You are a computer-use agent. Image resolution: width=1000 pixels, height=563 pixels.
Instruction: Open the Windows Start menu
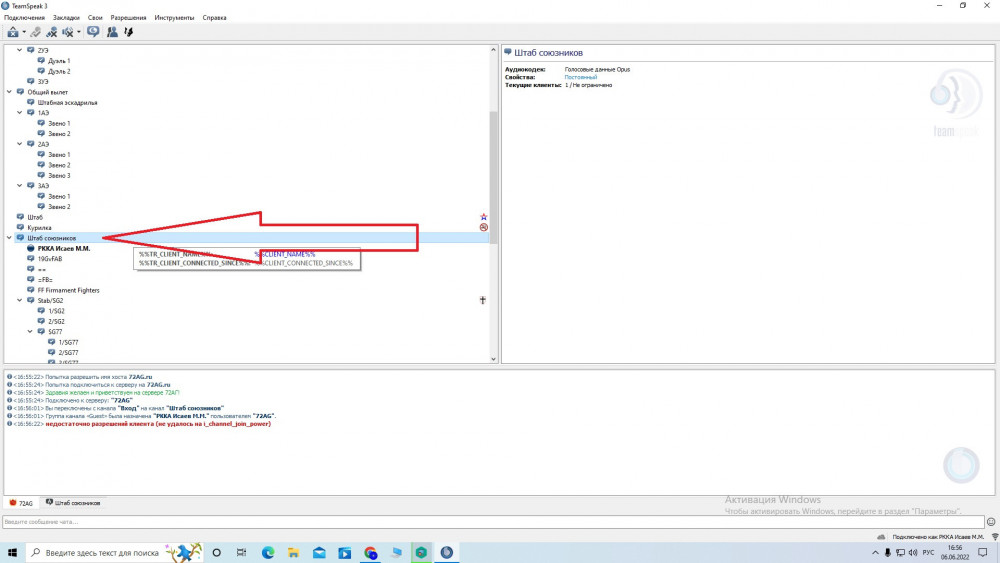[x=12, y=553]
